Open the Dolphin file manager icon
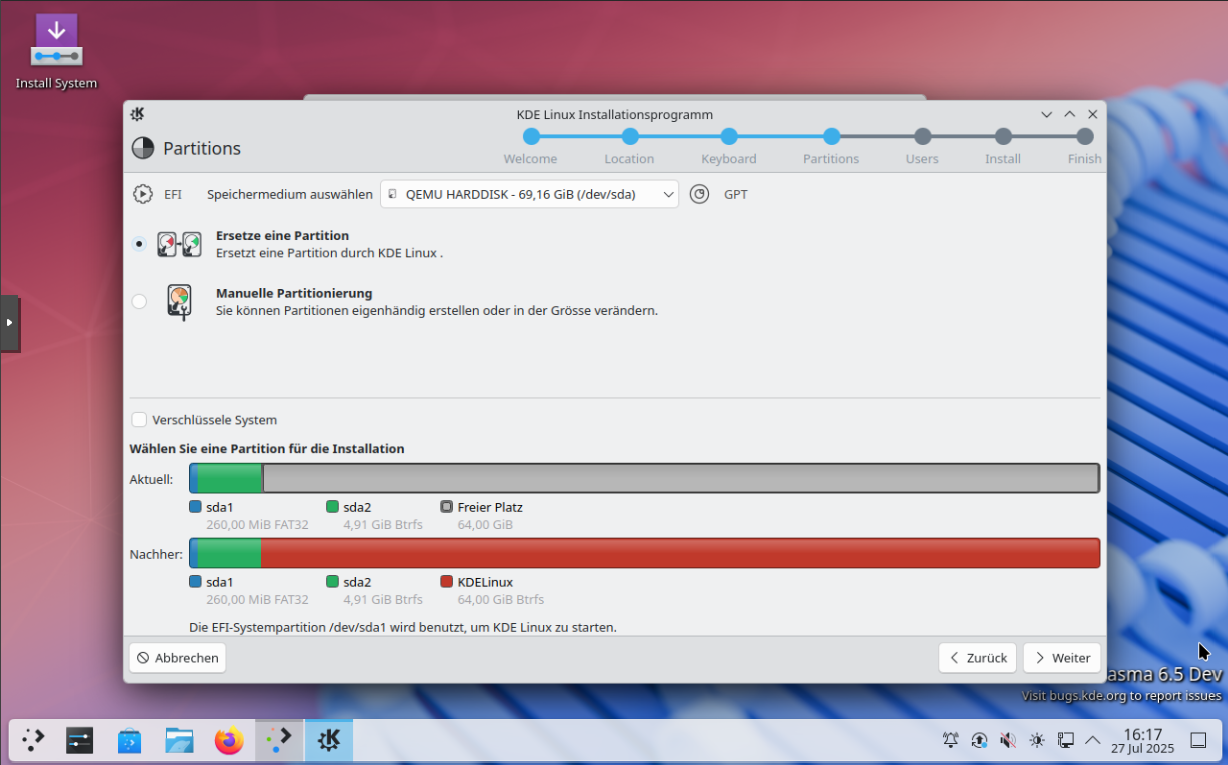 coord(179,740)
